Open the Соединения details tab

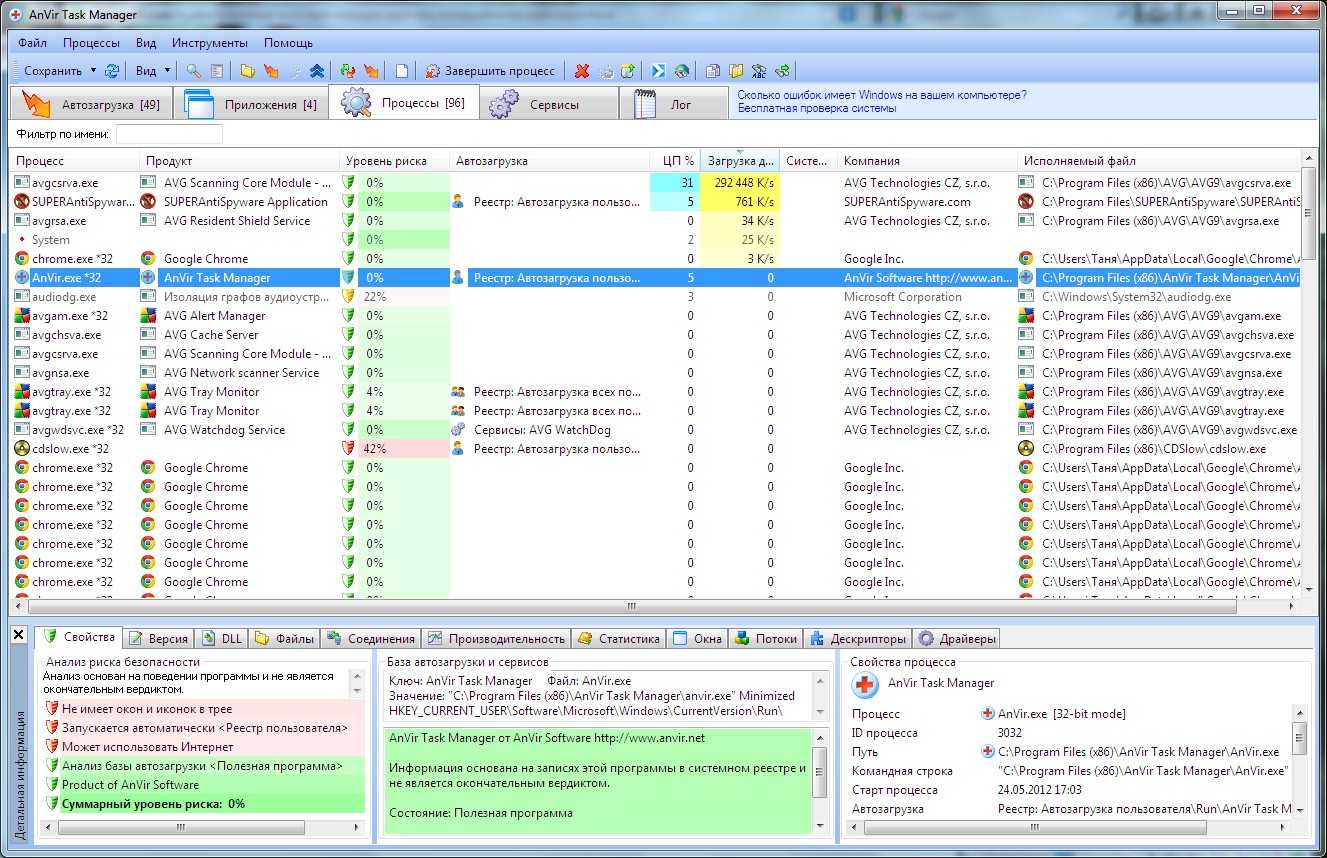tap(370, 638)
